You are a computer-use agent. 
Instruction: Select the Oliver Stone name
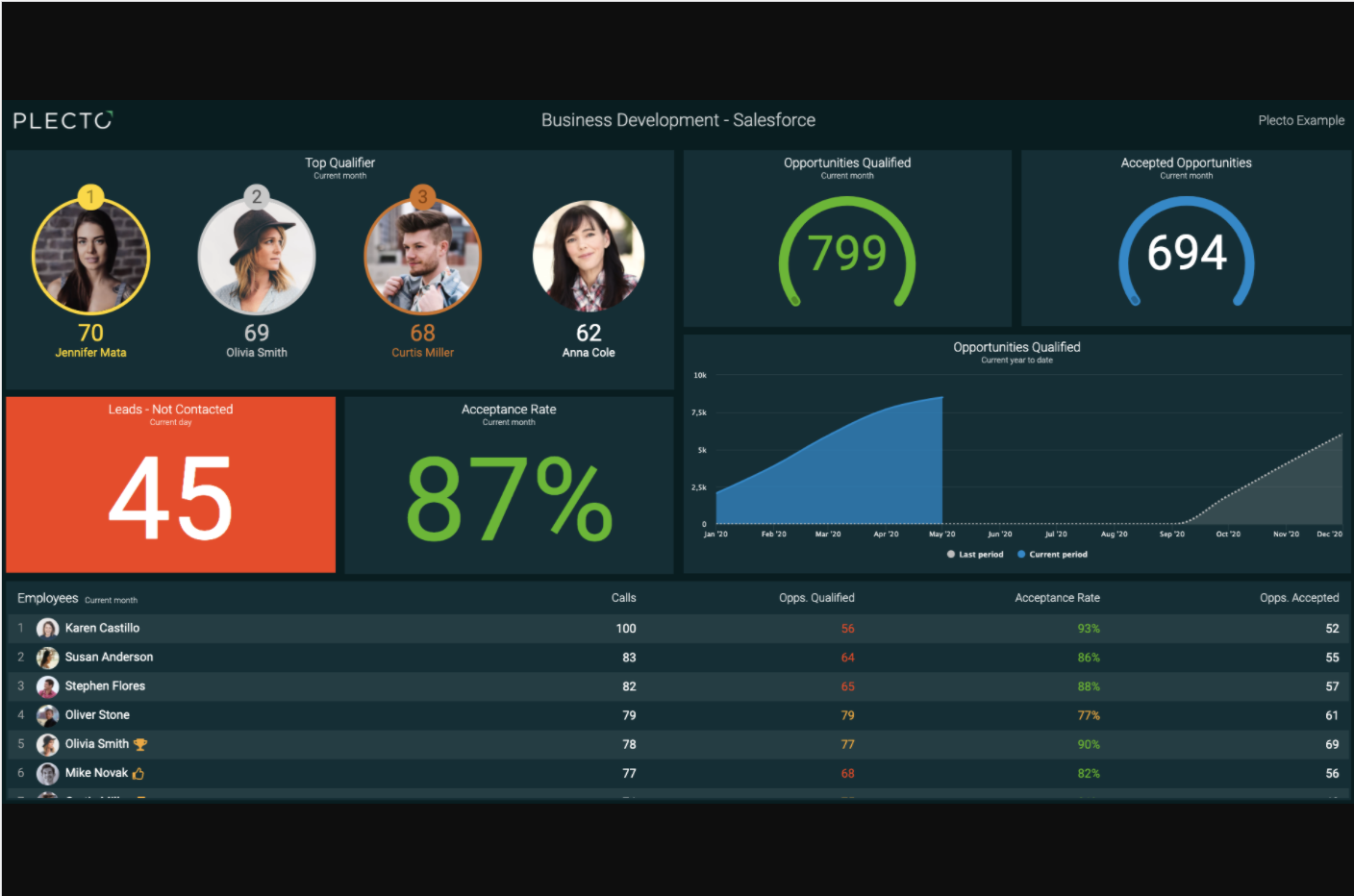(97, 714)
